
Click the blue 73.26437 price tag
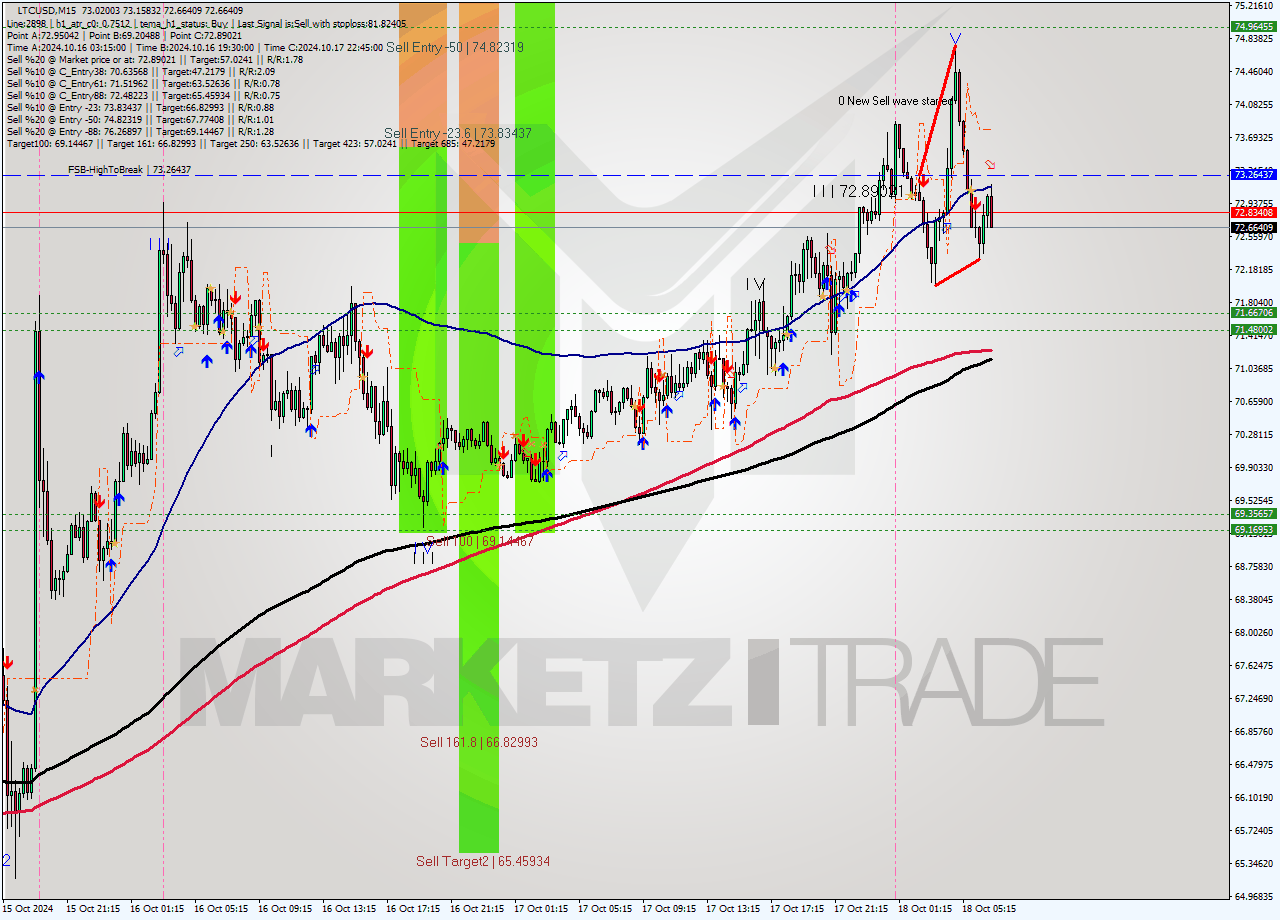[1254, 174]
